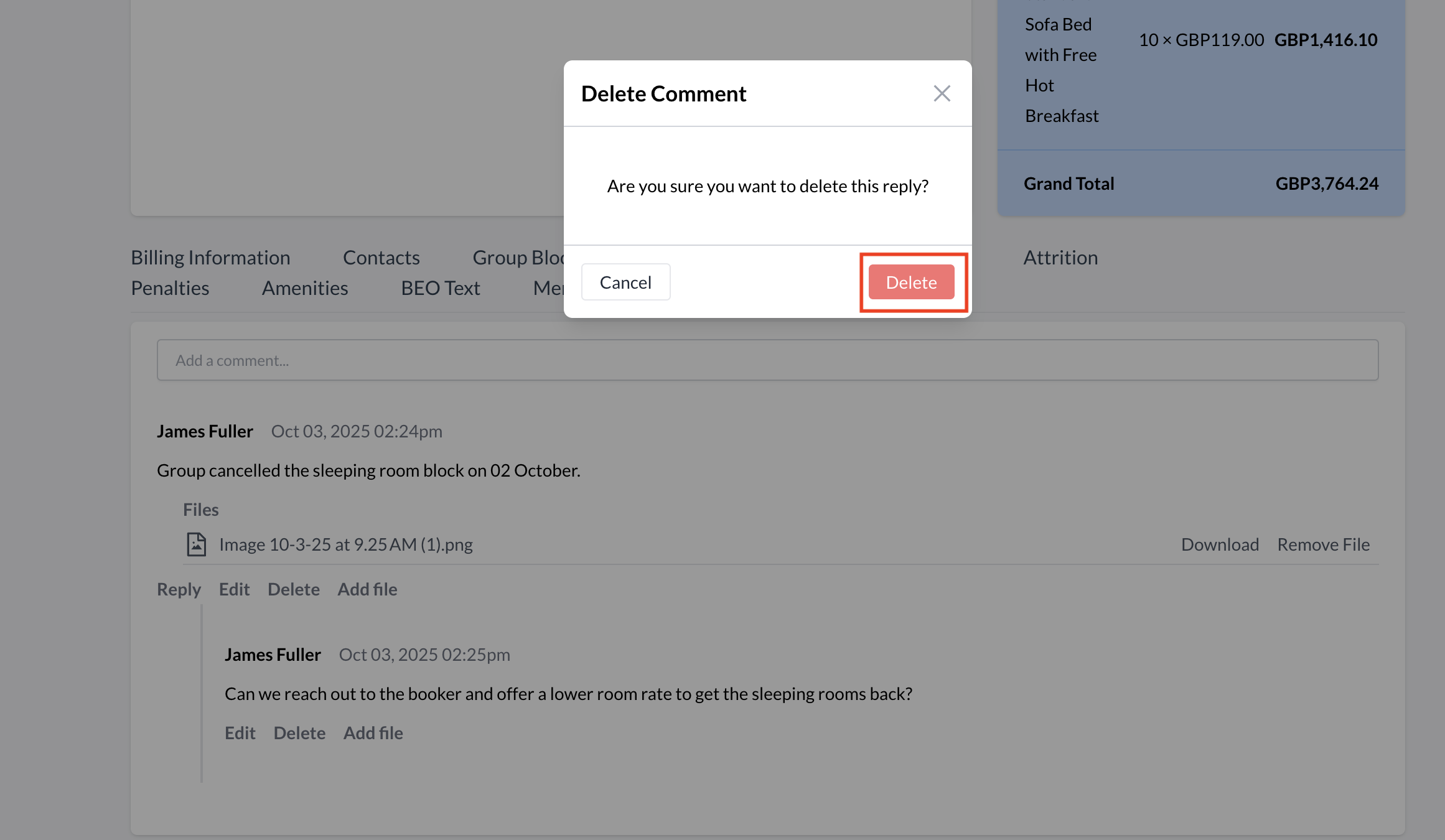The width and height of the screenshot is (1445, 840).
Task: Open the Image 10-3-25 PNG file name
Action: pyautogui.click(x=346, y=544)
